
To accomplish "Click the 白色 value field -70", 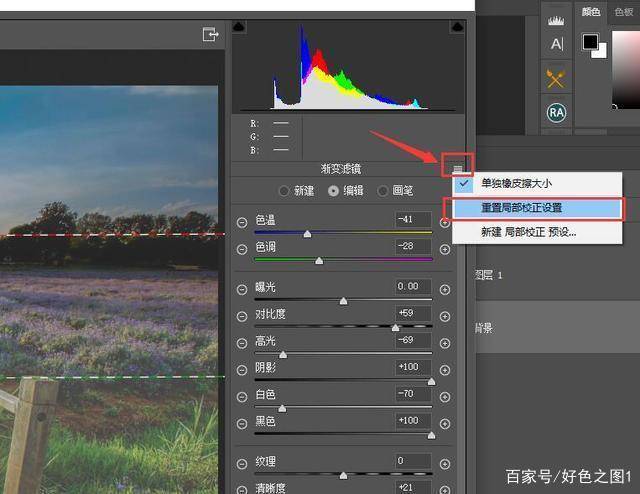I will click(413, 394).
